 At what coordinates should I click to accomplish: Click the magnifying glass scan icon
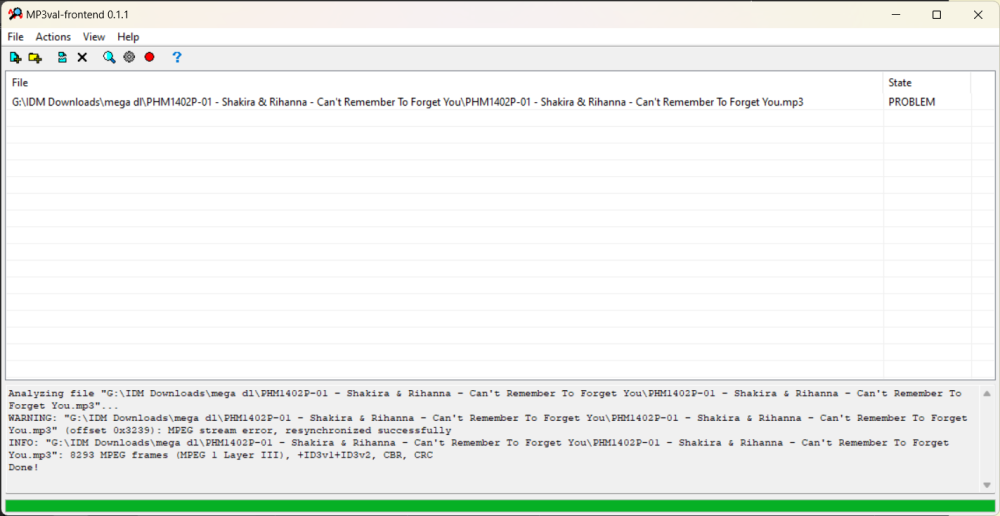[109, 58]
